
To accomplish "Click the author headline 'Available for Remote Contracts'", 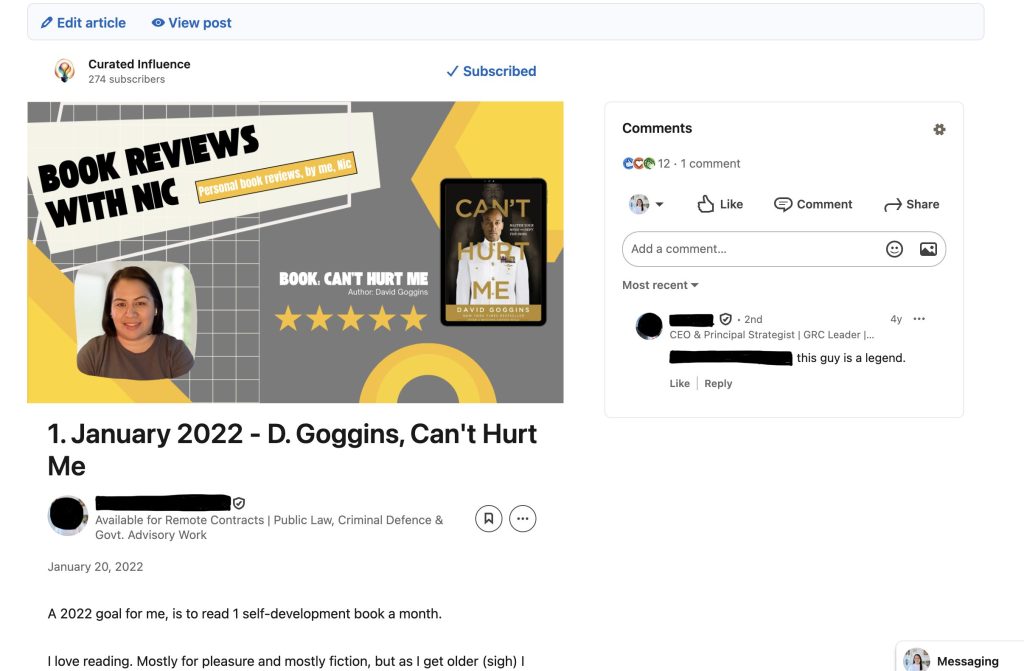I will click(269, 527).
